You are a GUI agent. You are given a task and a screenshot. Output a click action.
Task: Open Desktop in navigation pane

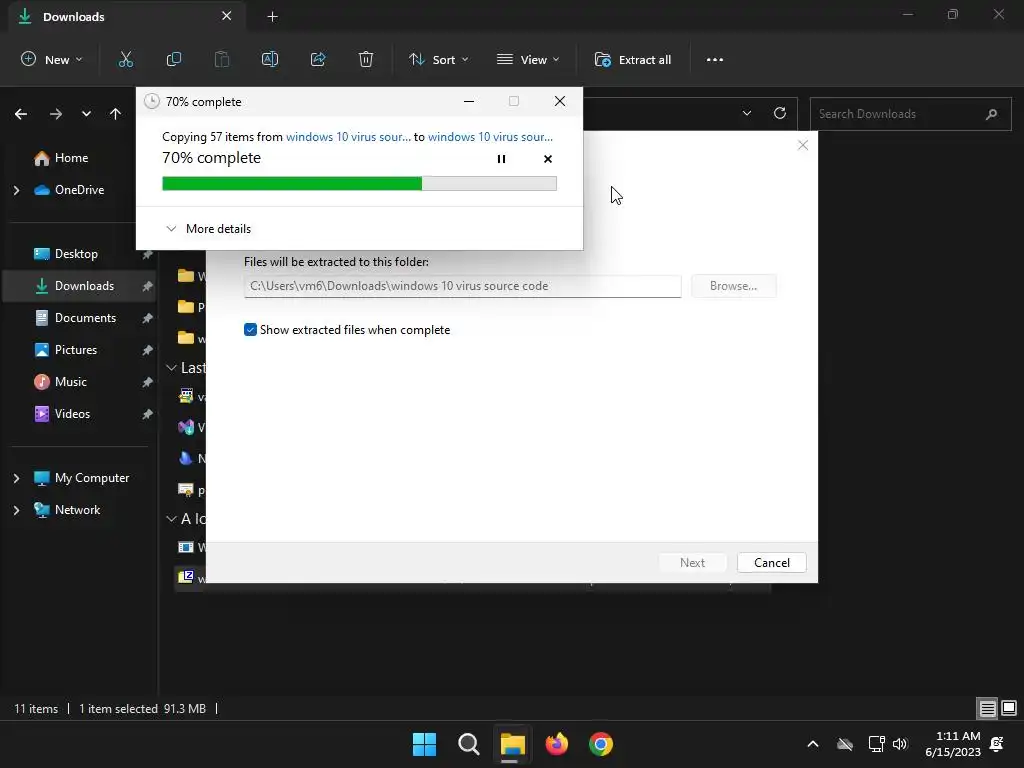click(76, 254)
